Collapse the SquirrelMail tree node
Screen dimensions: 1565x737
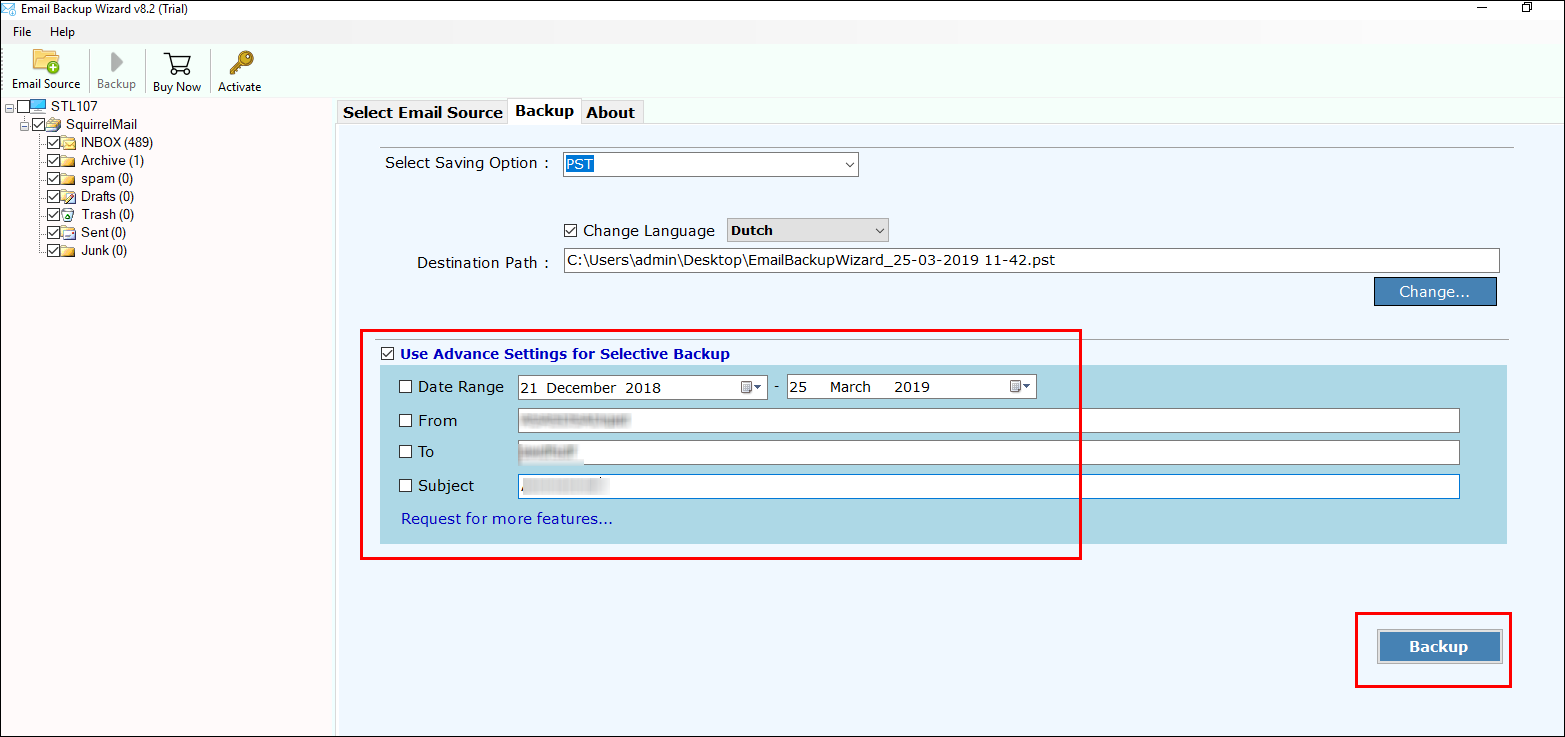point(25,125)
